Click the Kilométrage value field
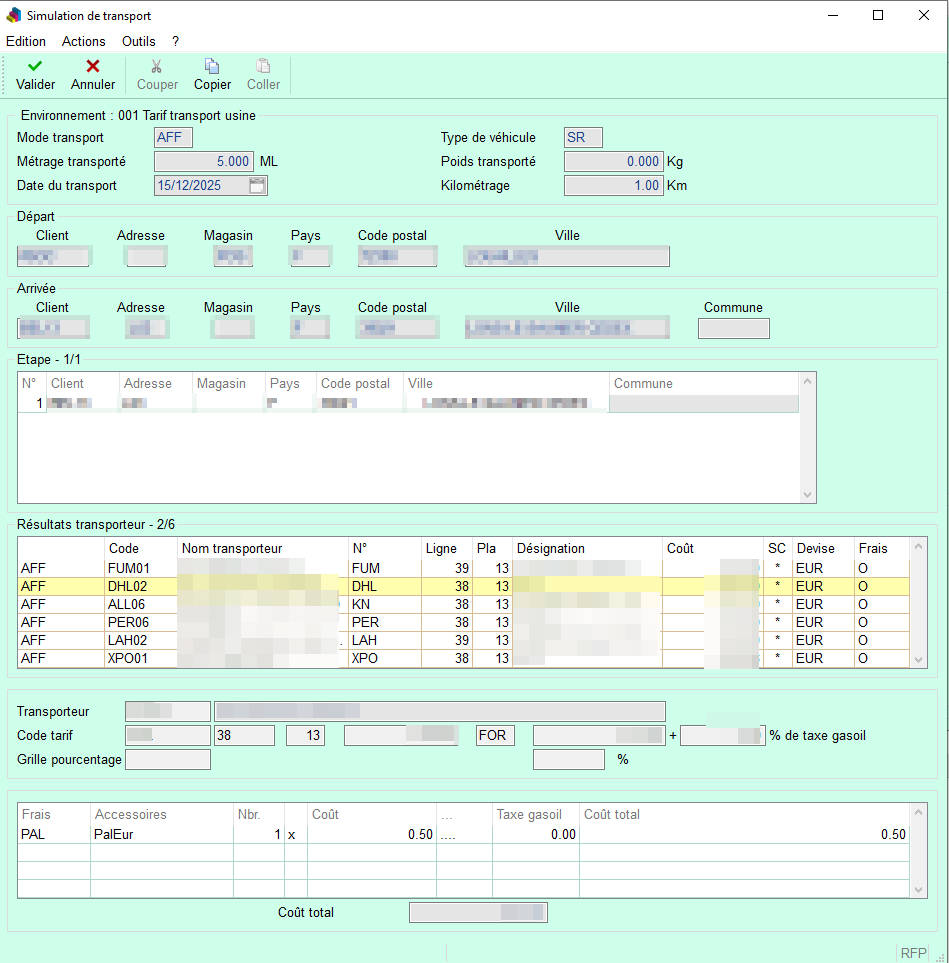This screenshot has width=949, height=963. click(x=614, y=185)
